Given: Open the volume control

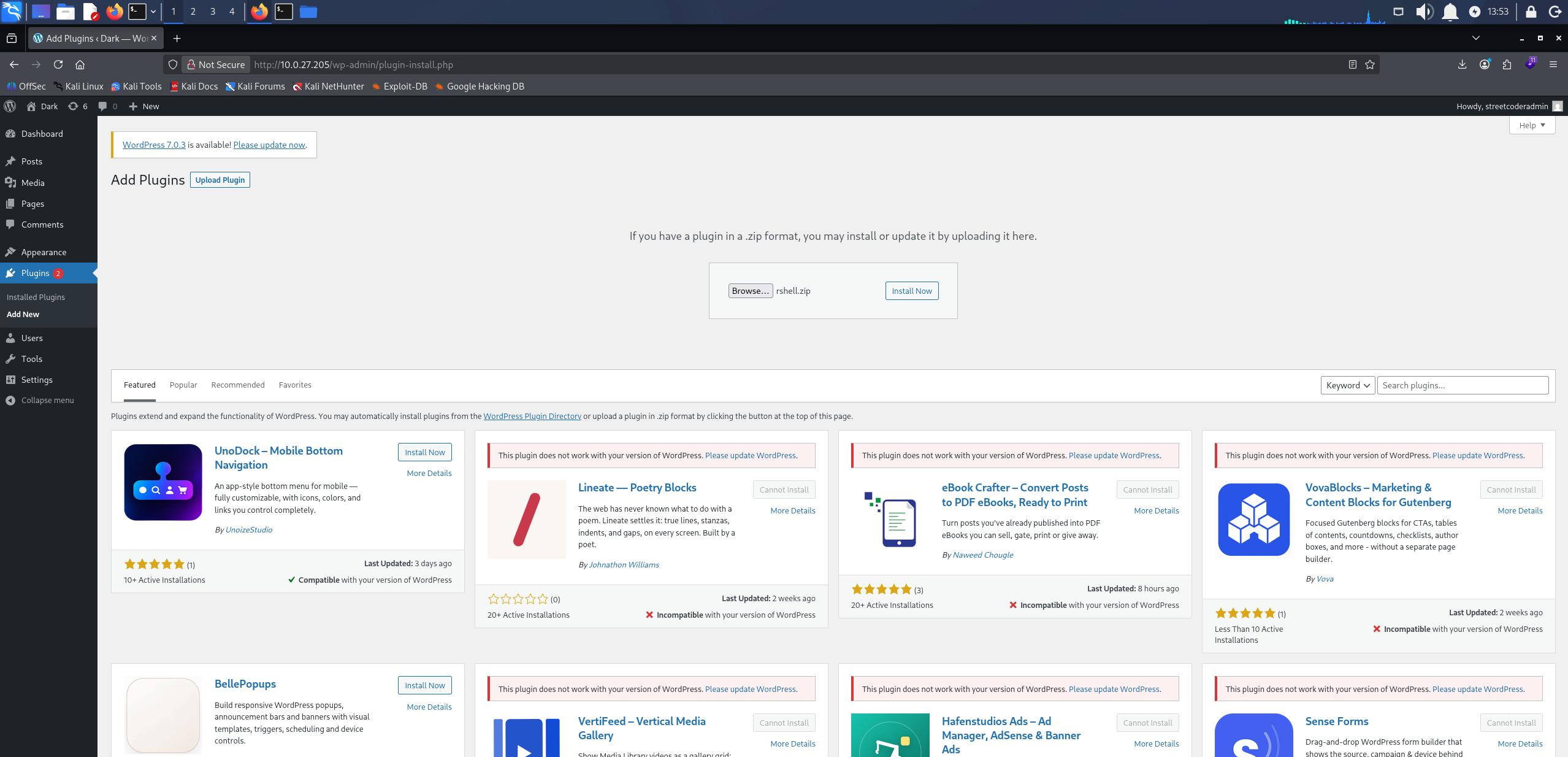Looking at the screenshot, I should pyautogui.click(x=1424, y=11).
